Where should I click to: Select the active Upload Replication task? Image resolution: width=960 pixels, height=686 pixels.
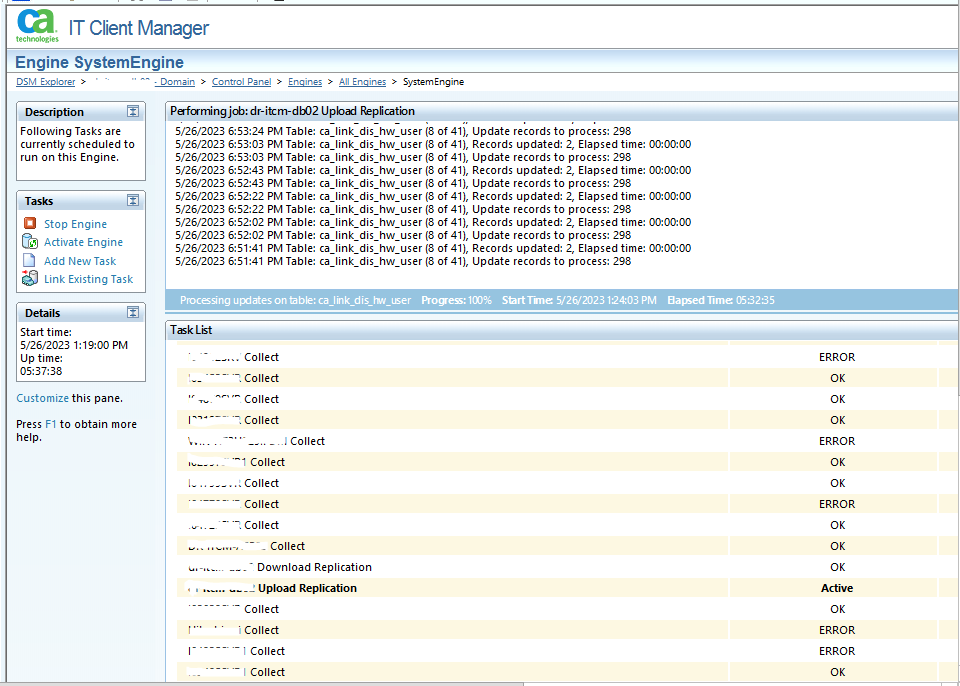coord(307,588)
